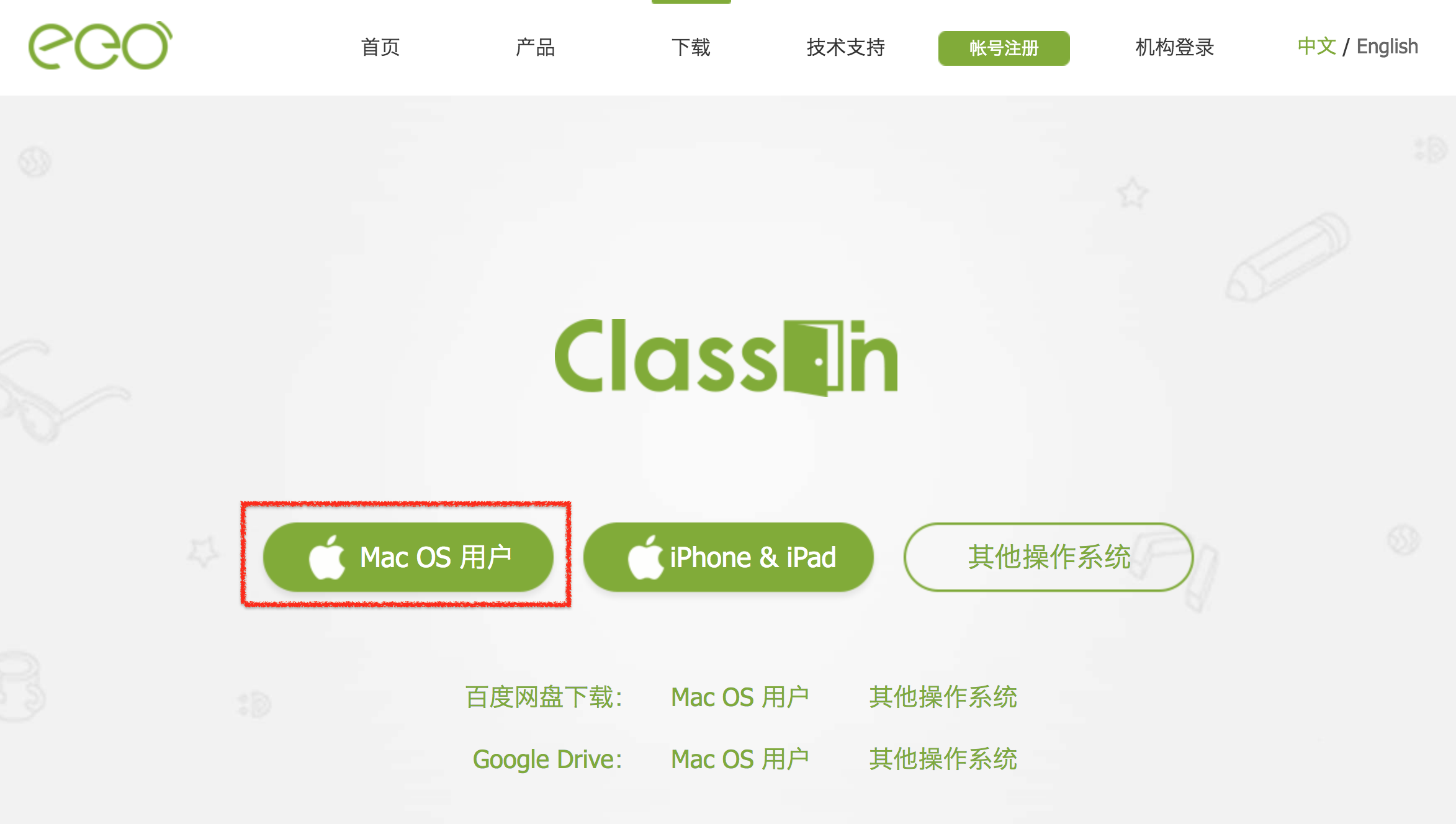Click the 帐号注册 button

tap(1004, 48)
